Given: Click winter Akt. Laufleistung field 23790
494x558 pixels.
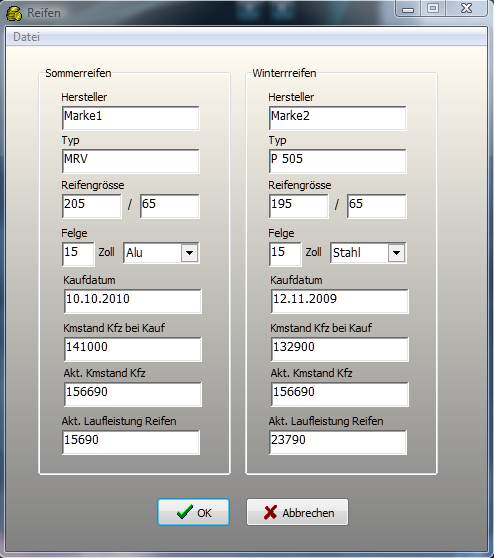Looking at the screenshot, I should point(337,442).
